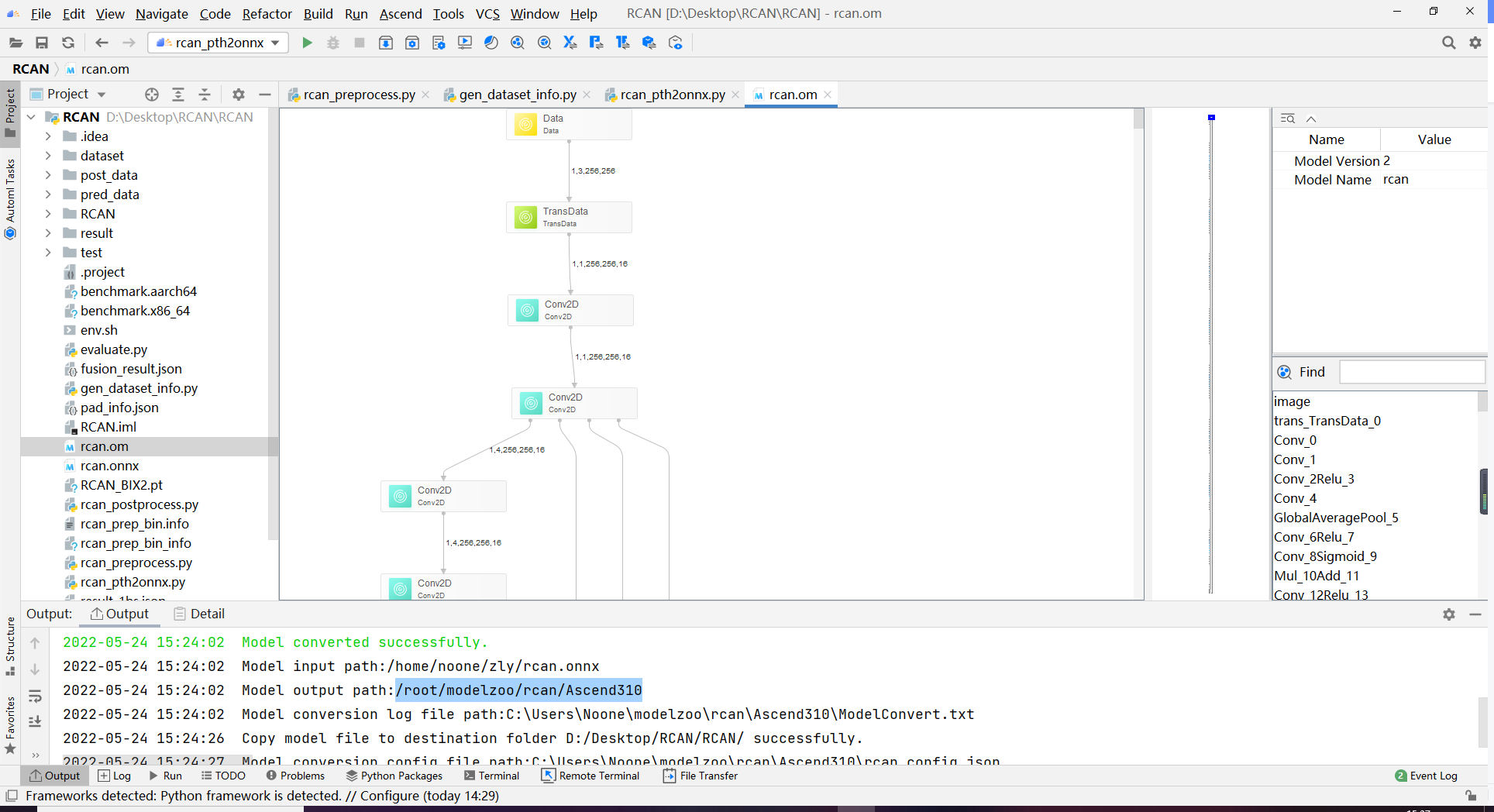Open the Problems tool window

(x=295, y=776)
